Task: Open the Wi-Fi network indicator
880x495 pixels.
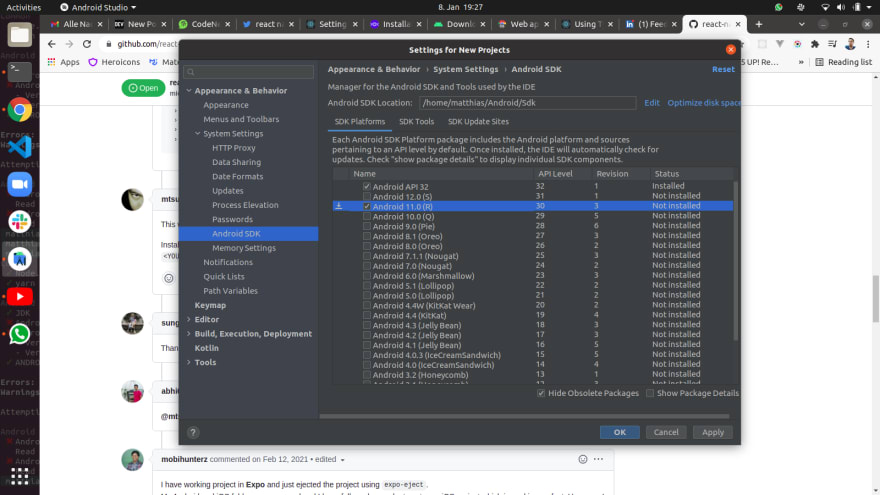Action: [x=825, y=7]
